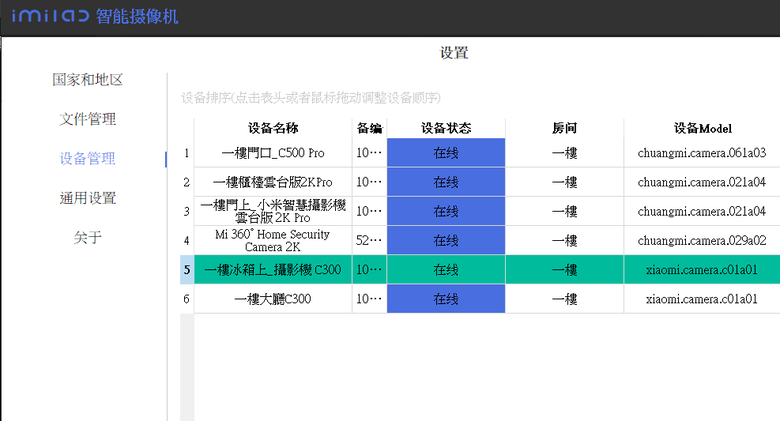The width and height of the screenshot is (780, 421).
Task: Click xiaomi.camera.c01a01 in row 6
Action: coord(702,299)
